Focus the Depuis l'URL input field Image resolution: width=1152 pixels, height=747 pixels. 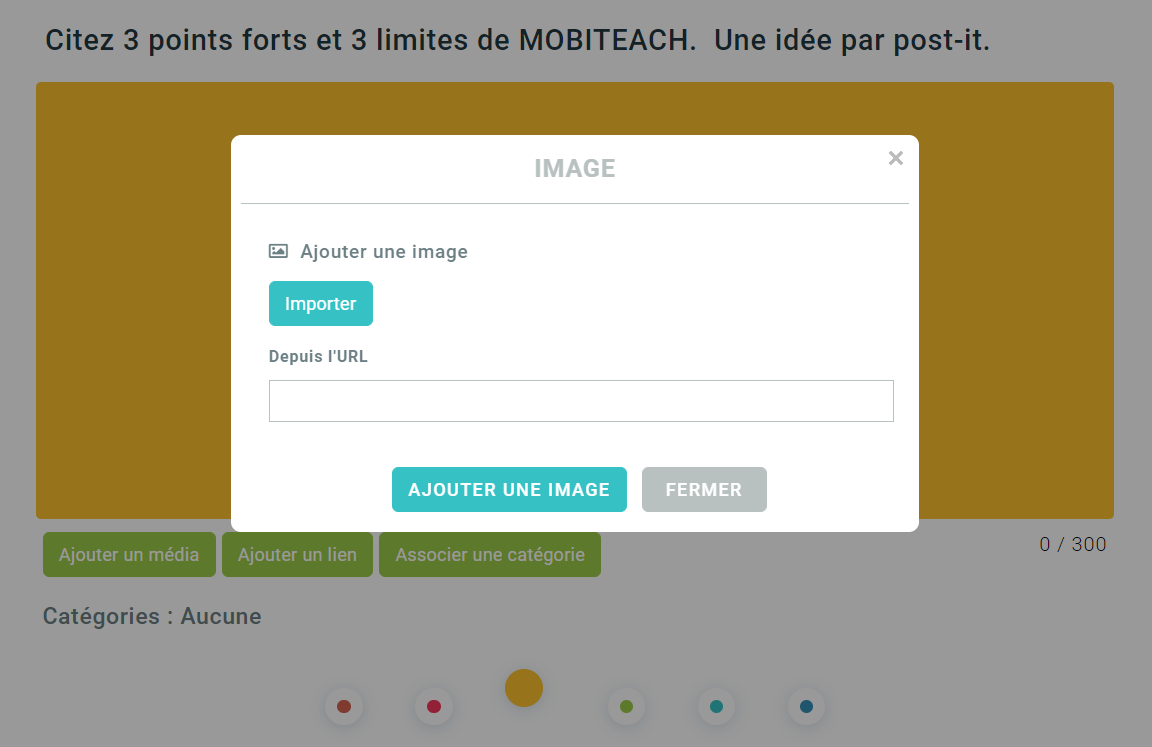[581, 401]
